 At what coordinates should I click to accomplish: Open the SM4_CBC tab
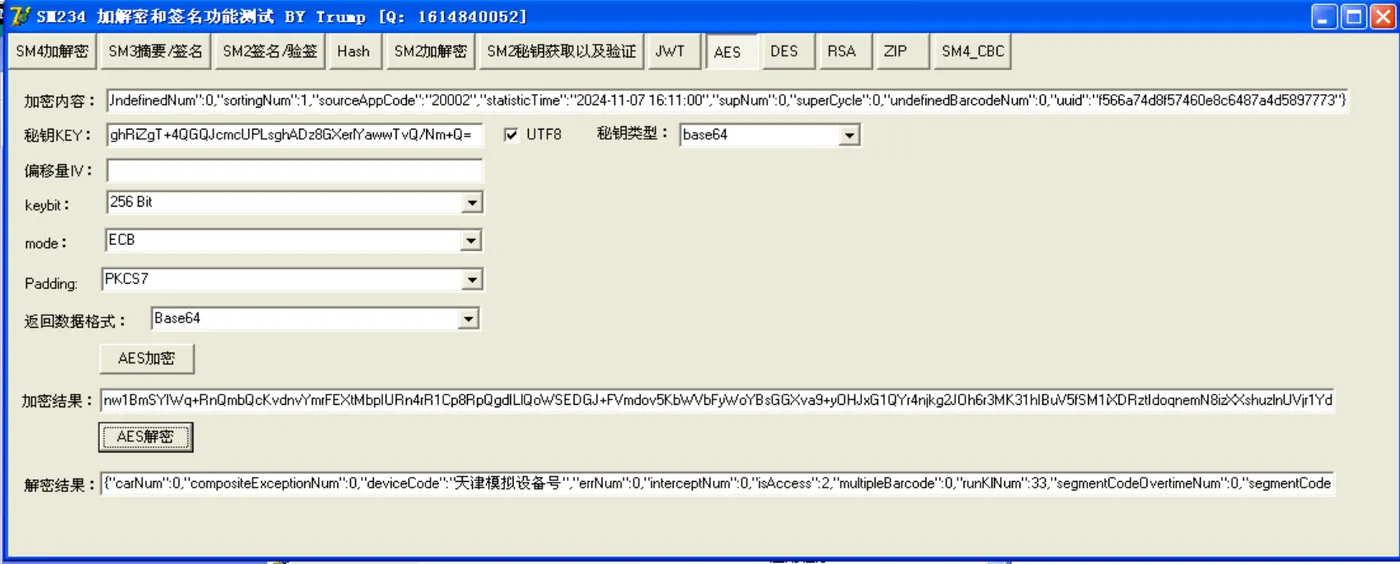tap(972, 51)
